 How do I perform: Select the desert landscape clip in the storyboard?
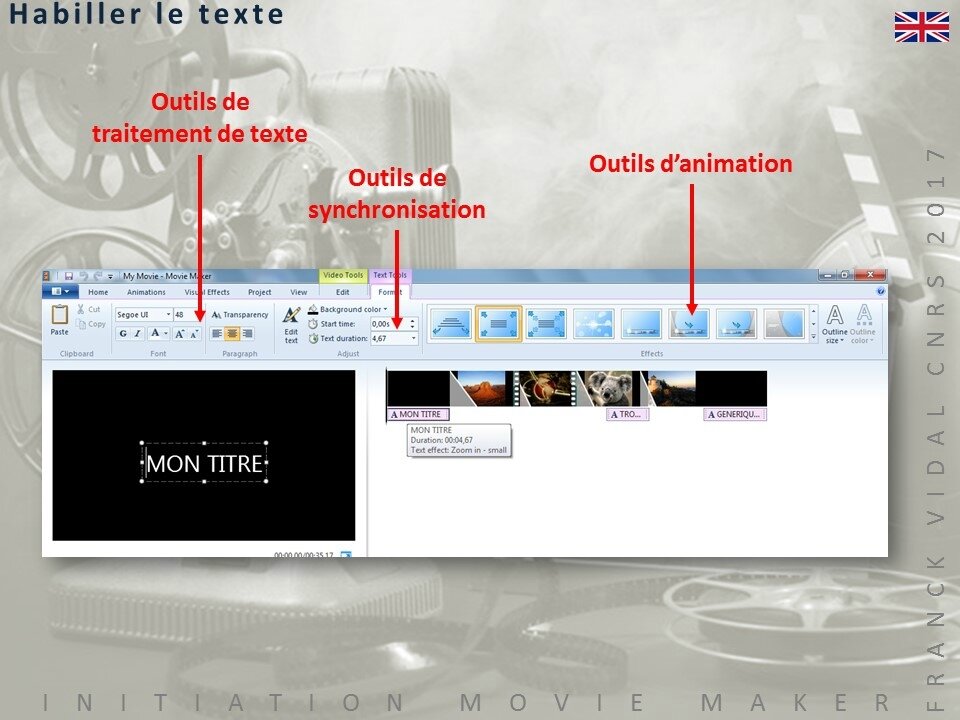(481, 388)
